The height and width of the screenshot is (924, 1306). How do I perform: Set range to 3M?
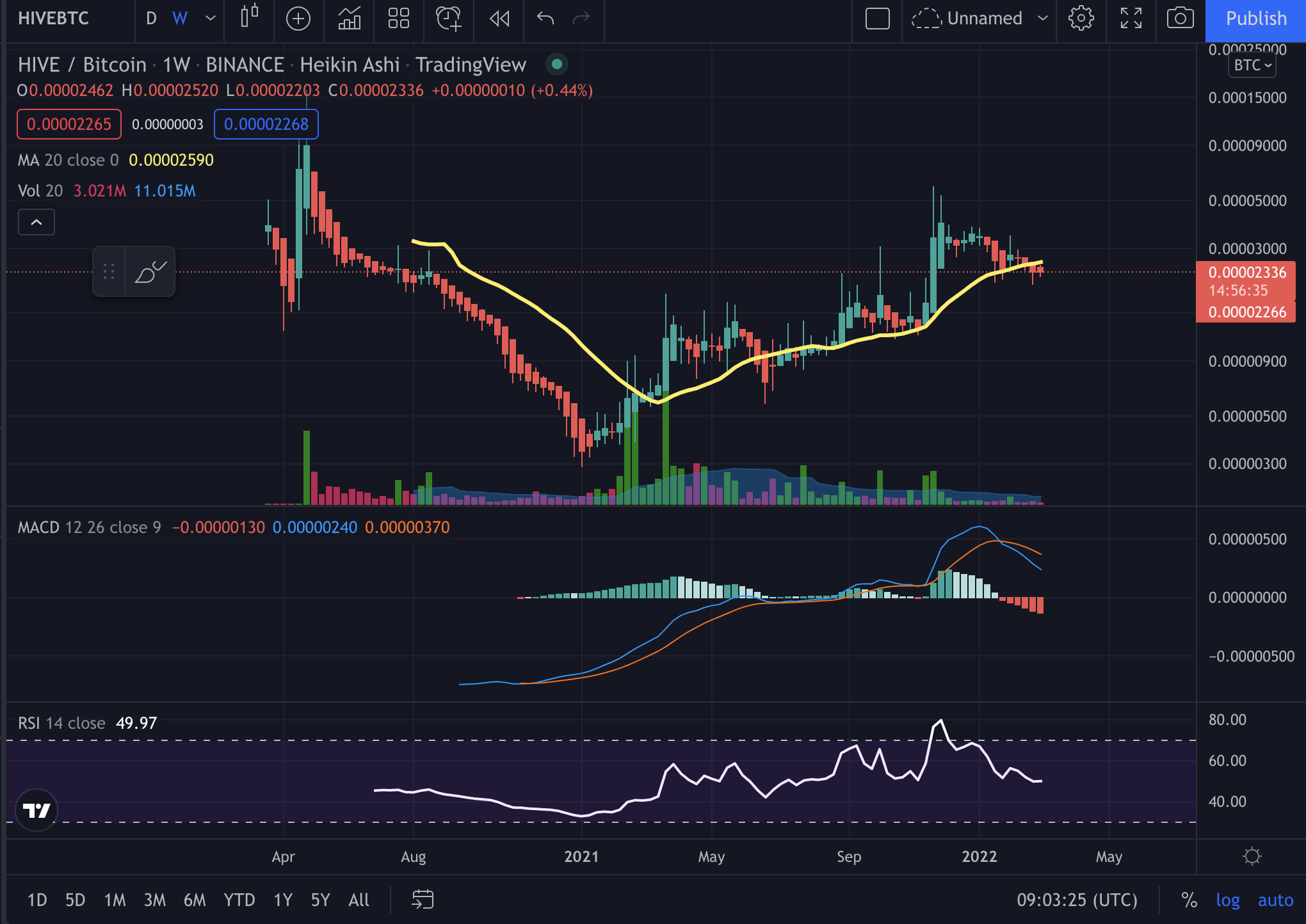pos(155,900)
